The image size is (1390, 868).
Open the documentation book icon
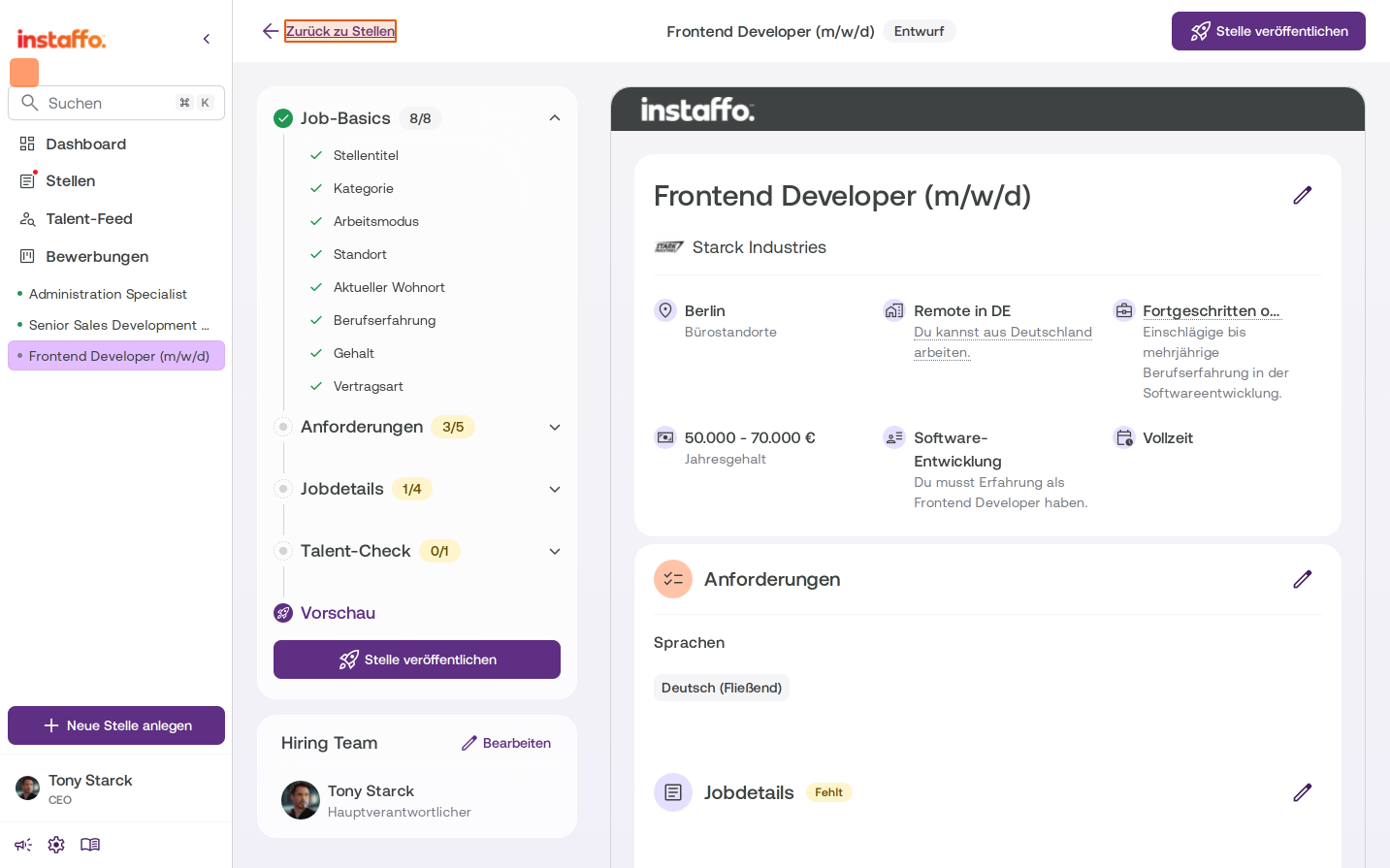click(x=90, y=845)
